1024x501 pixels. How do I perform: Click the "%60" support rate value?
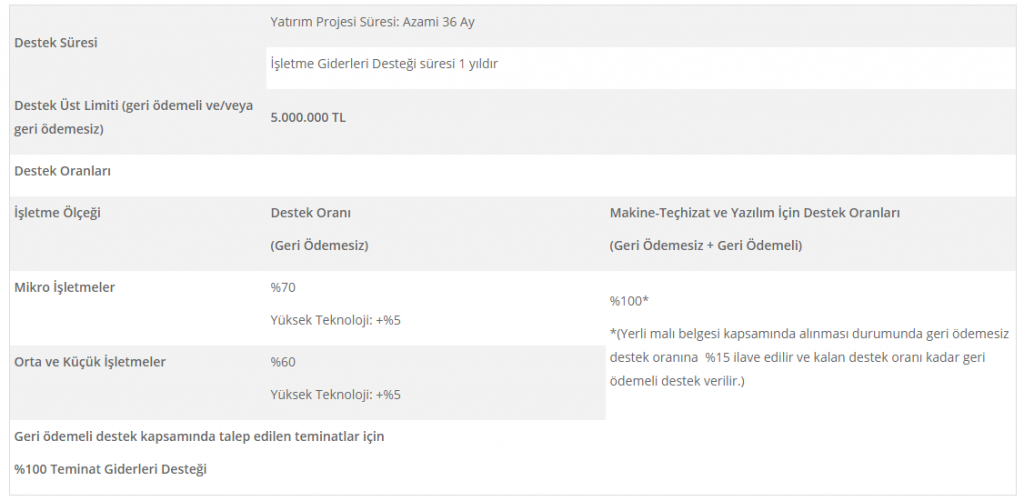[283, 361]
